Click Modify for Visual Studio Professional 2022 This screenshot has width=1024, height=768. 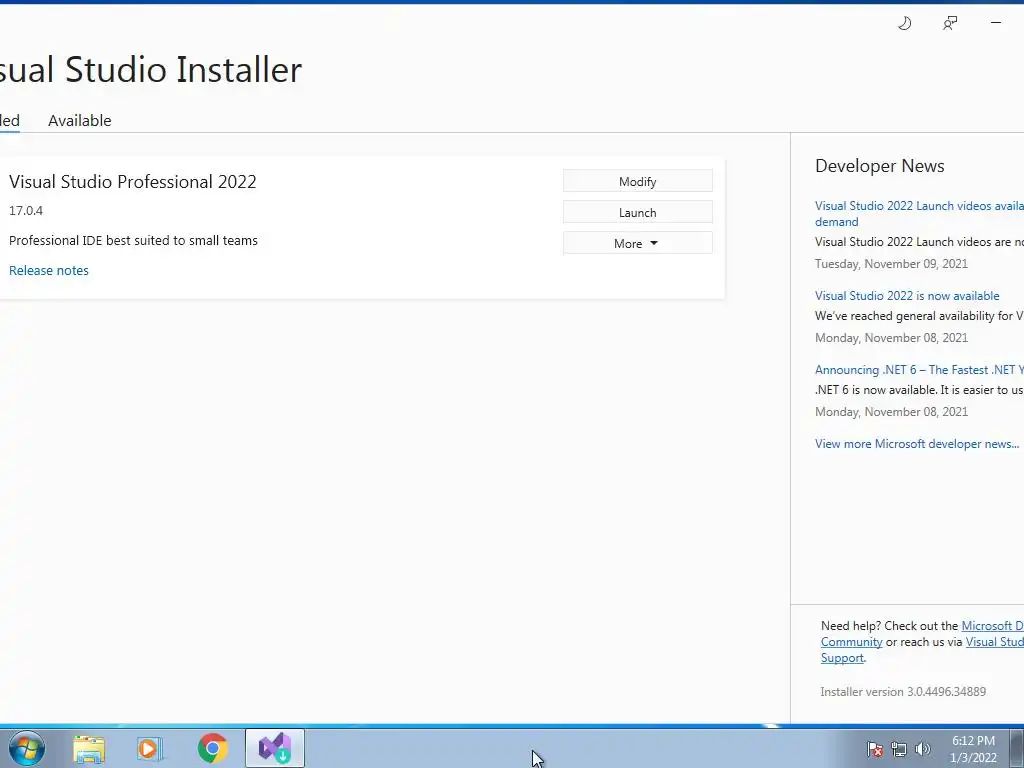click(x=637, y=182)
